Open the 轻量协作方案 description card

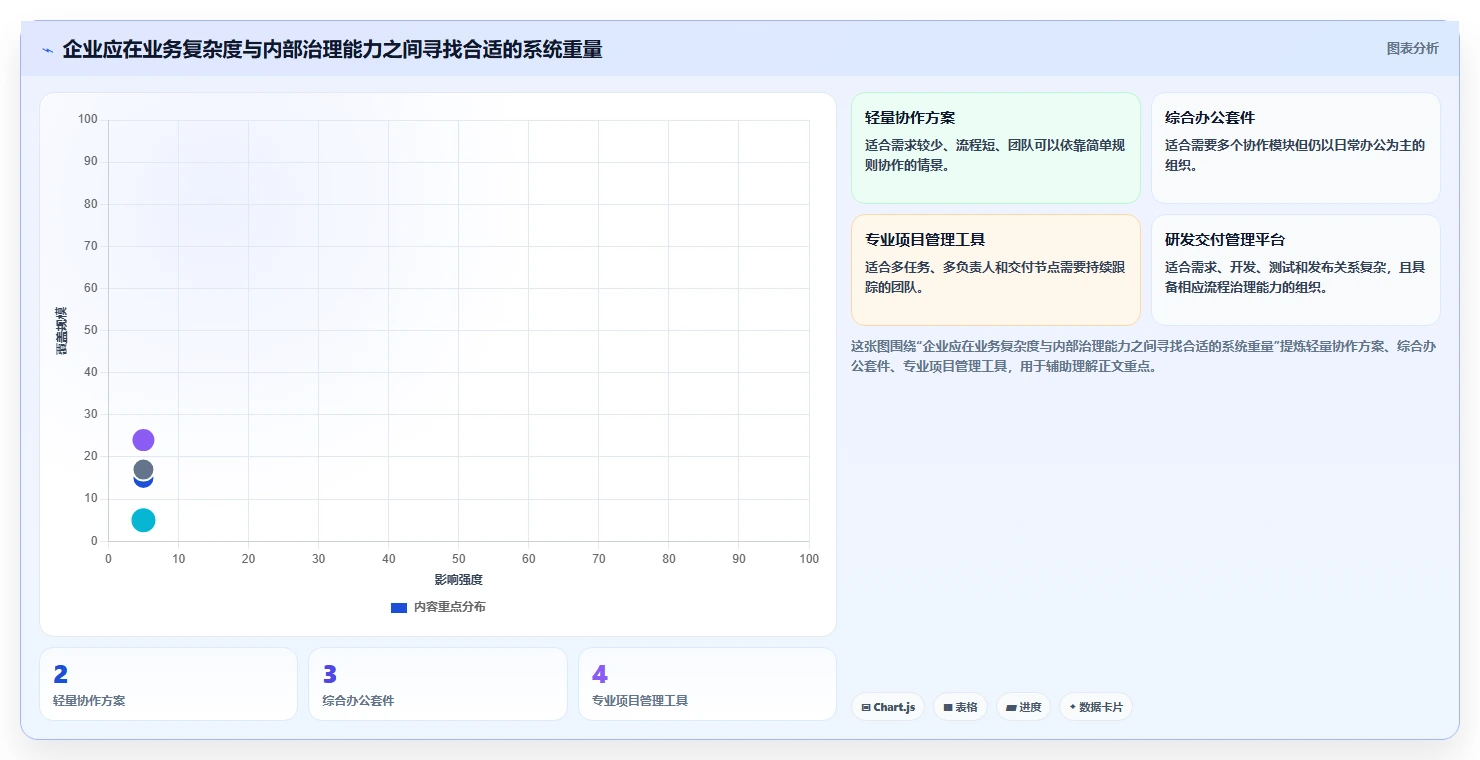pos(995,148)
